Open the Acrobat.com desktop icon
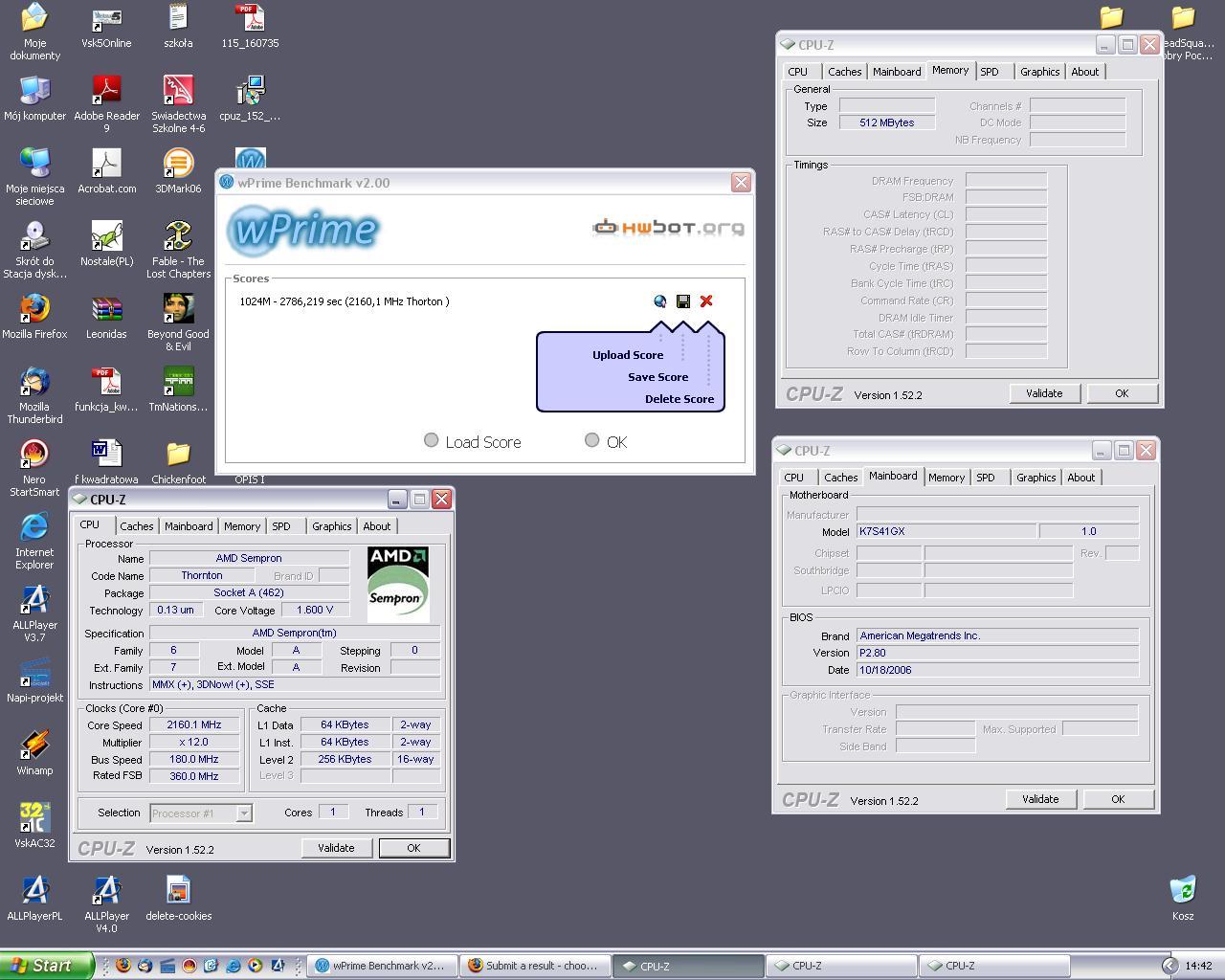The image size is (1225, 980). [x=106, y=171]
